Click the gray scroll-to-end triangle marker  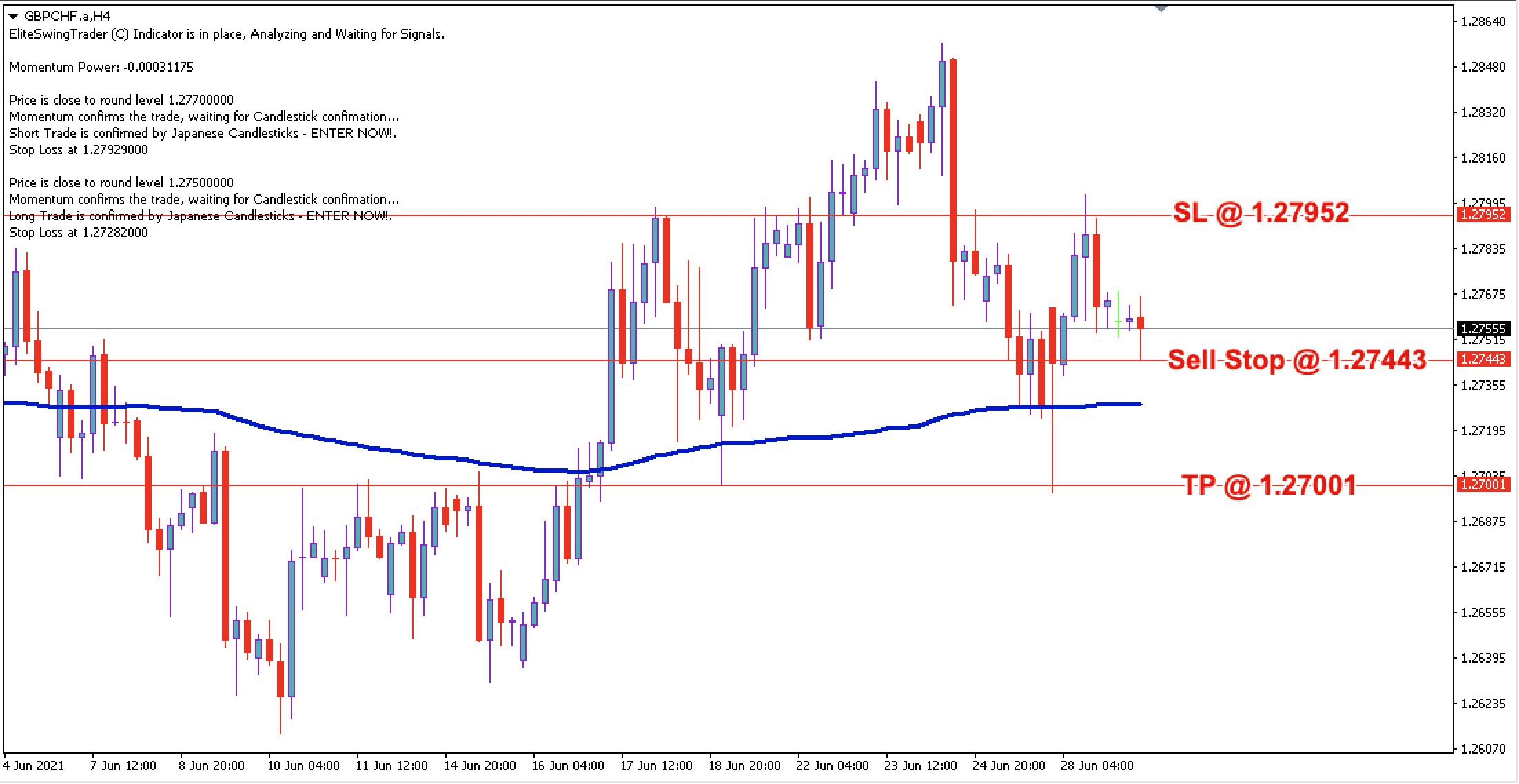1162,9
